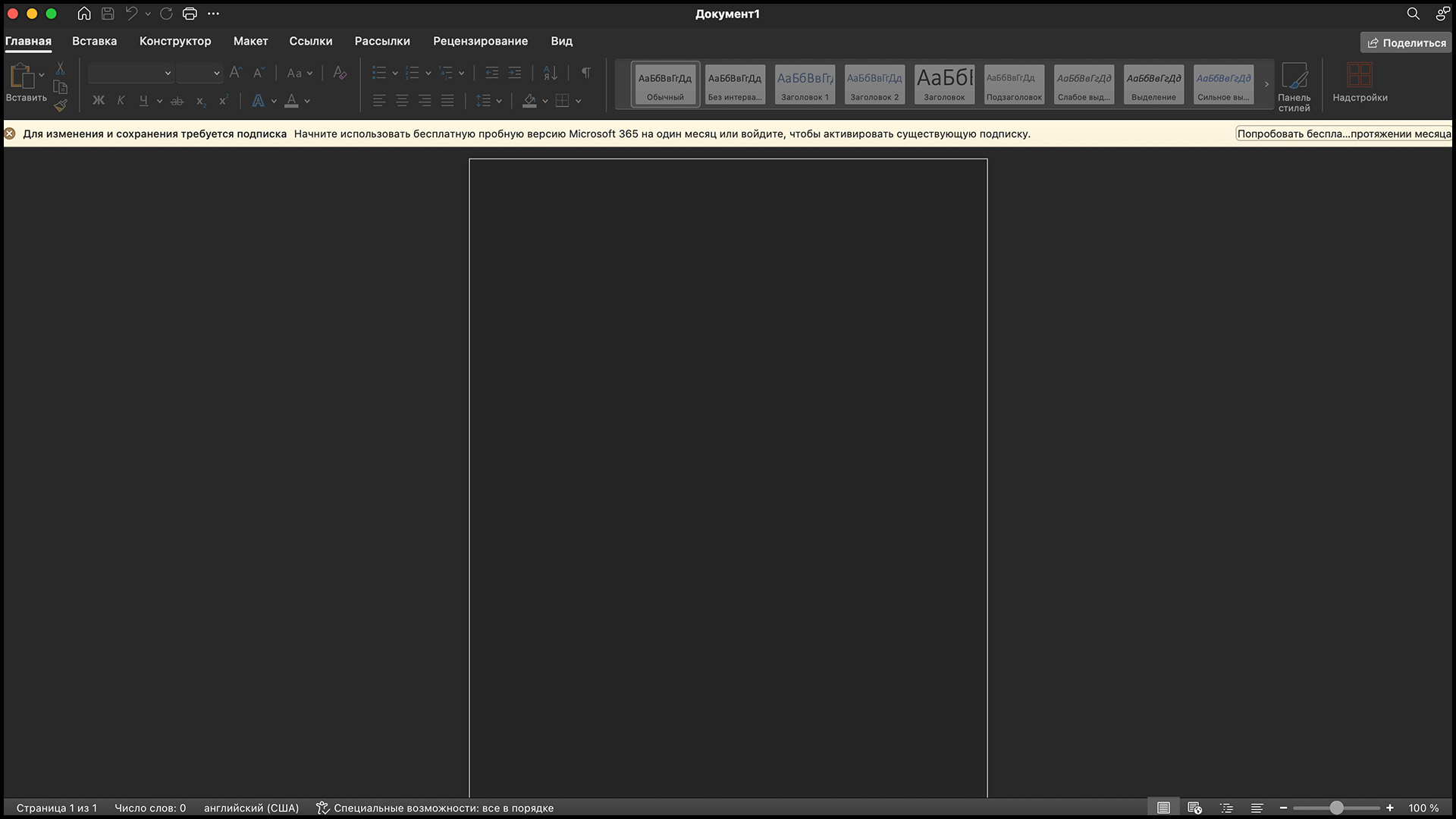
Task: Toggle bold formatting (Ж)
Action: (x=99, y=101)
